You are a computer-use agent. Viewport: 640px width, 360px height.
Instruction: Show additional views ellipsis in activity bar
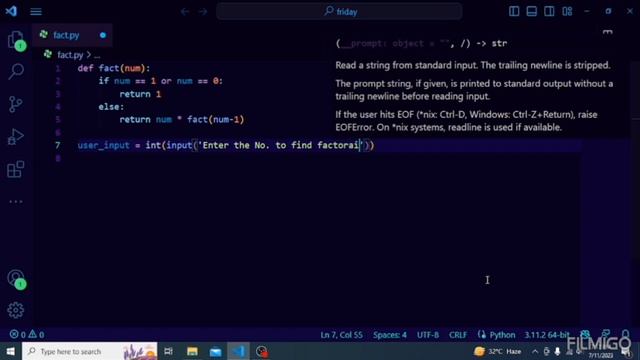tap(16, 201)
